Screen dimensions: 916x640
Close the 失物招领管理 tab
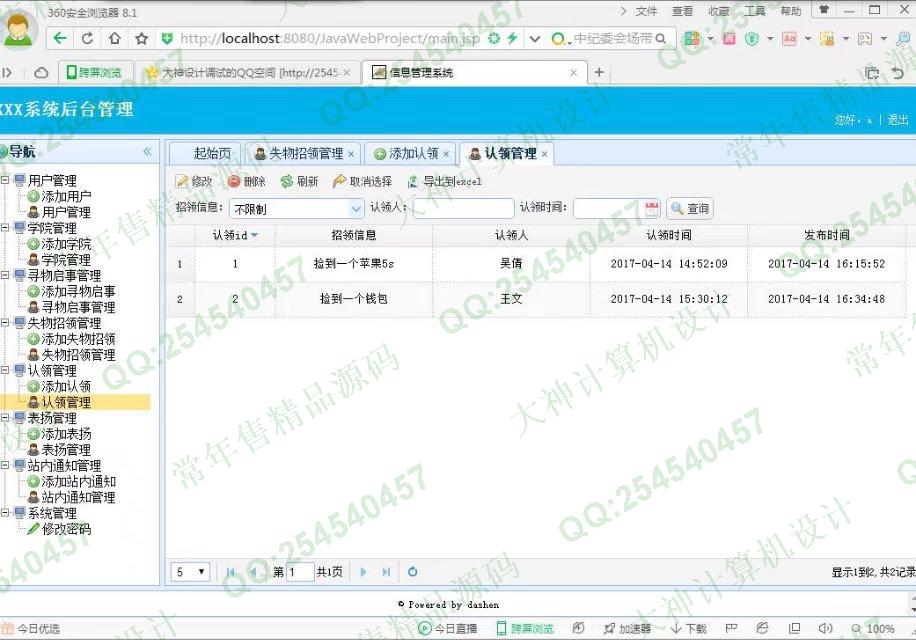pyautogui.click(x=351, y=154)
